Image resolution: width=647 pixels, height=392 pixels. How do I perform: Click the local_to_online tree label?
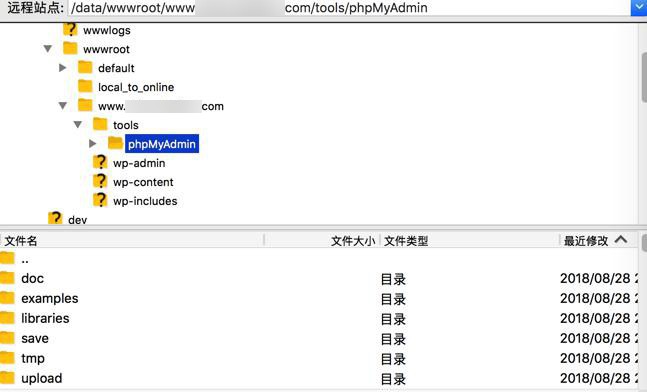point(136,87)
